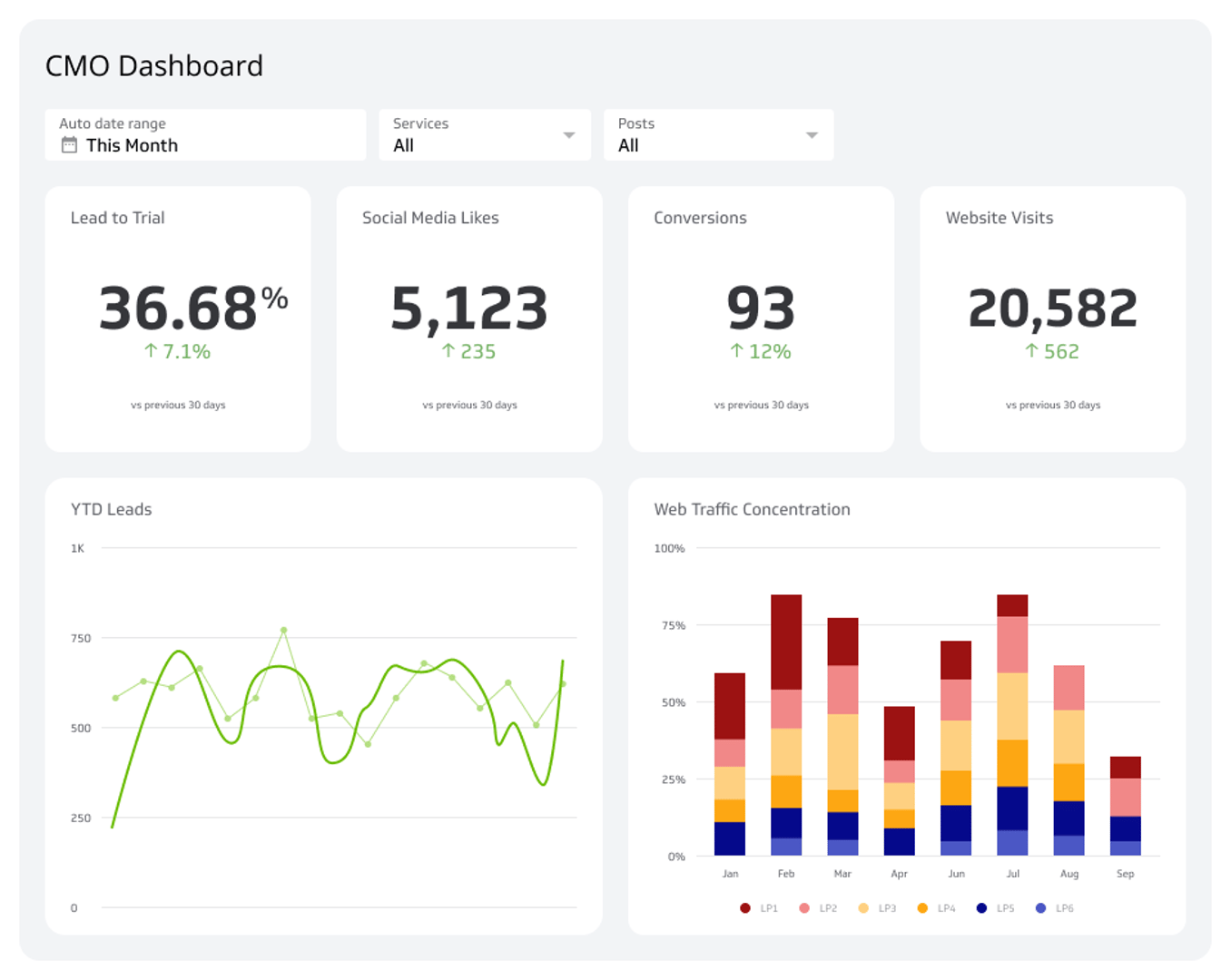Click the CMO Dashboard title
Viewport: 1231px width, 980px height.
(154, 65)
